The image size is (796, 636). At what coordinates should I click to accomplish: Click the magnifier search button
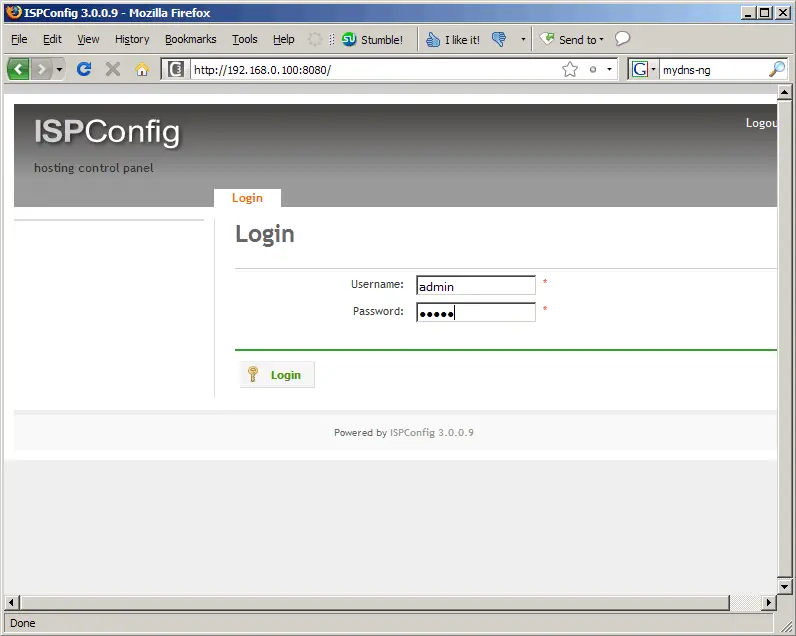click(777, 69)
